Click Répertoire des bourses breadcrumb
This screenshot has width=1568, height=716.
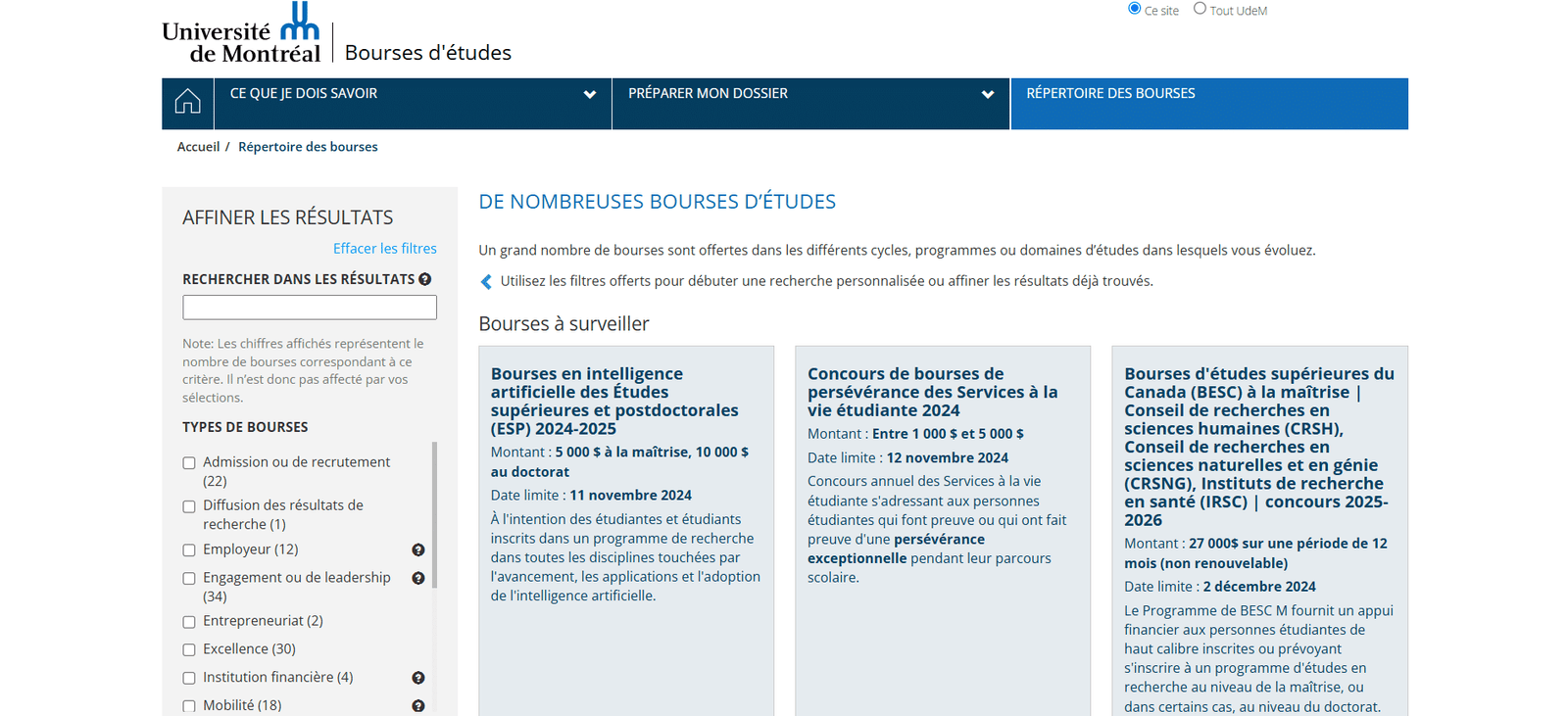pos(308,147)
